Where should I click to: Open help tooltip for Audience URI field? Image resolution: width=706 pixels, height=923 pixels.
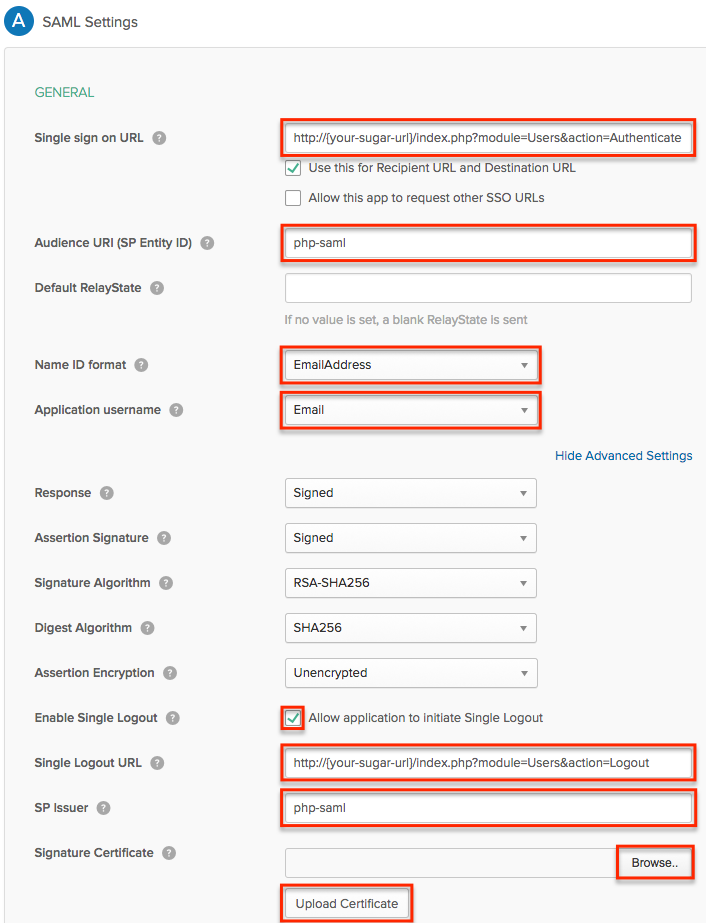pyautogui.click(x=208, y=243)
